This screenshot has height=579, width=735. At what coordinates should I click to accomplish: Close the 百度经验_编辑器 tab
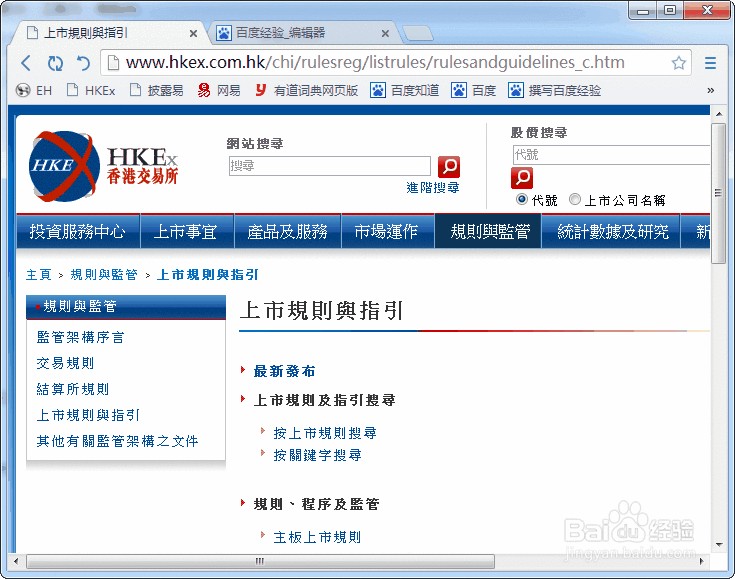pyautogui.click(x=385, y=33)
